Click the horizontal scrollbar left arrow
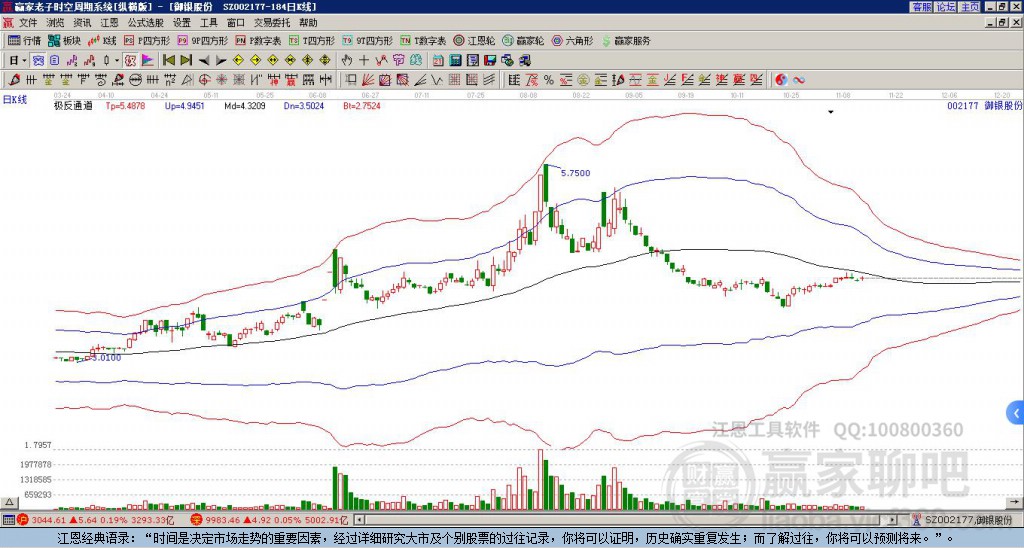Image resolution: width=1024 pixels, height=548 pixels. coord(359,520)
